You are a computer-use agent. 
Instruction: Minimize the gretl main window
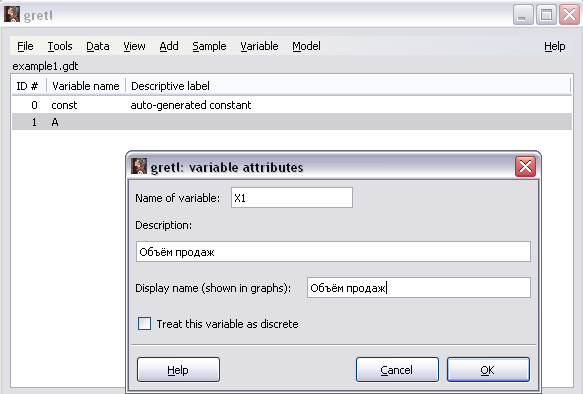coord(523,15)
